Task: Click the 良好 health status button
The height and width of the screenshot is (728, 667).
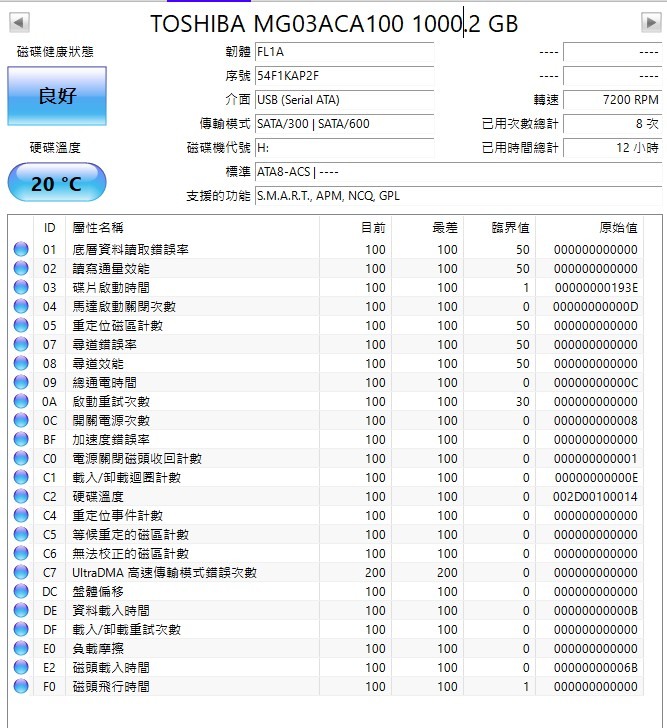Action: click(57, 96)
